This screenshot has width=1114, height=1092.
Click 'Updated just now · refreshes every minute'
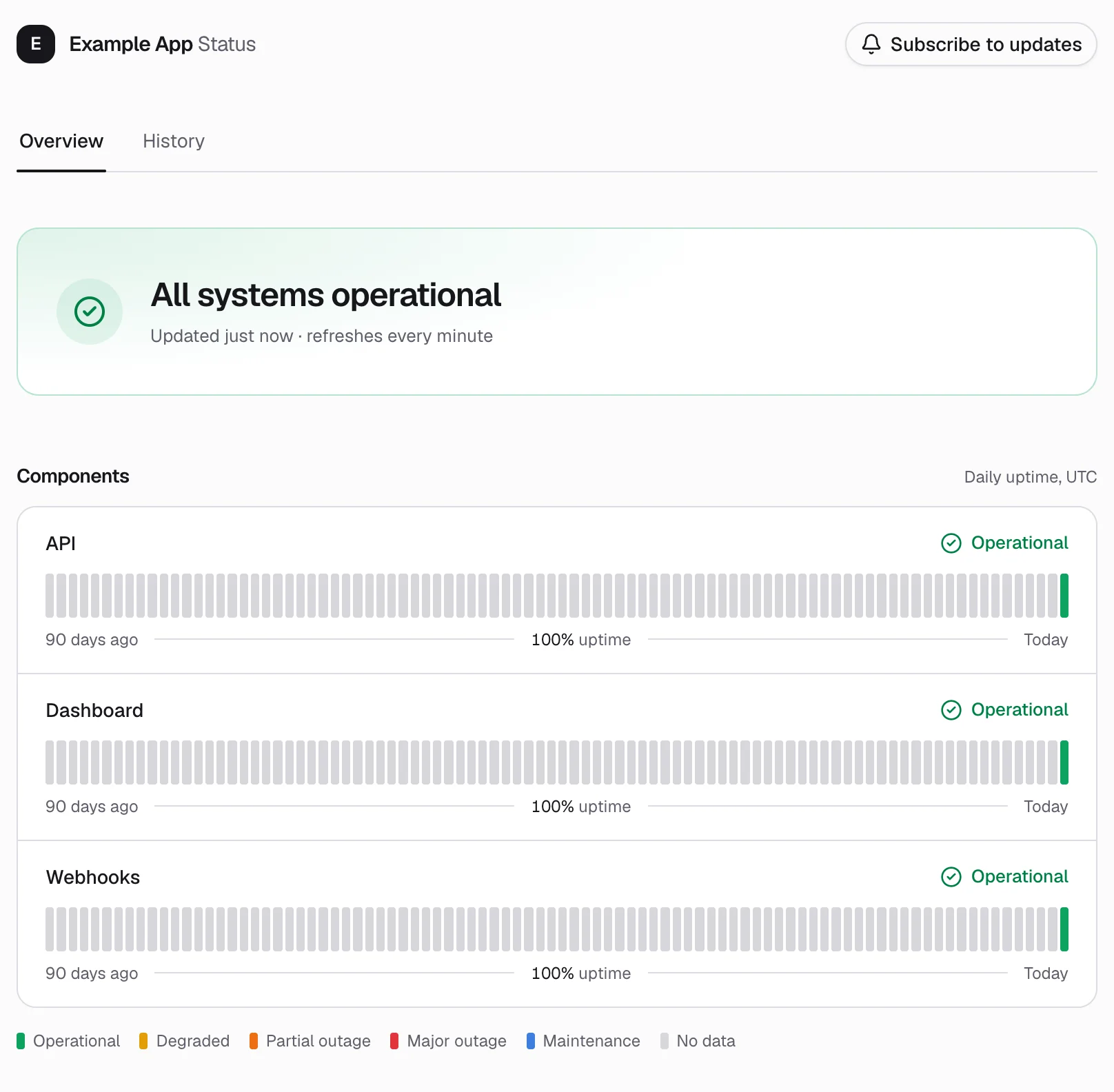322,336
